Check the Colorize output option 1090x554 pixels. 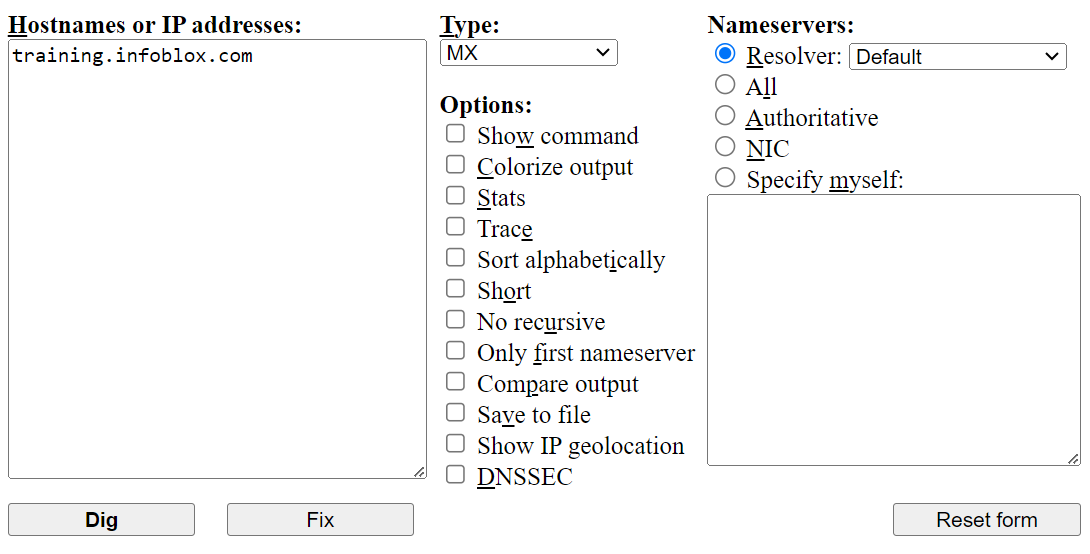click(456, 165)
